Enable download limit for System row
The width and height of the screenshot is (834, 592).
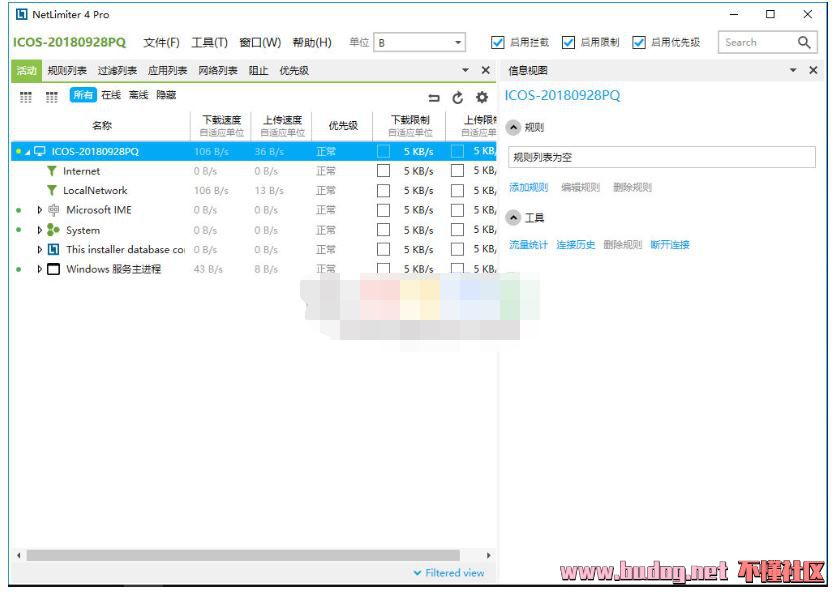coord(383,230)
